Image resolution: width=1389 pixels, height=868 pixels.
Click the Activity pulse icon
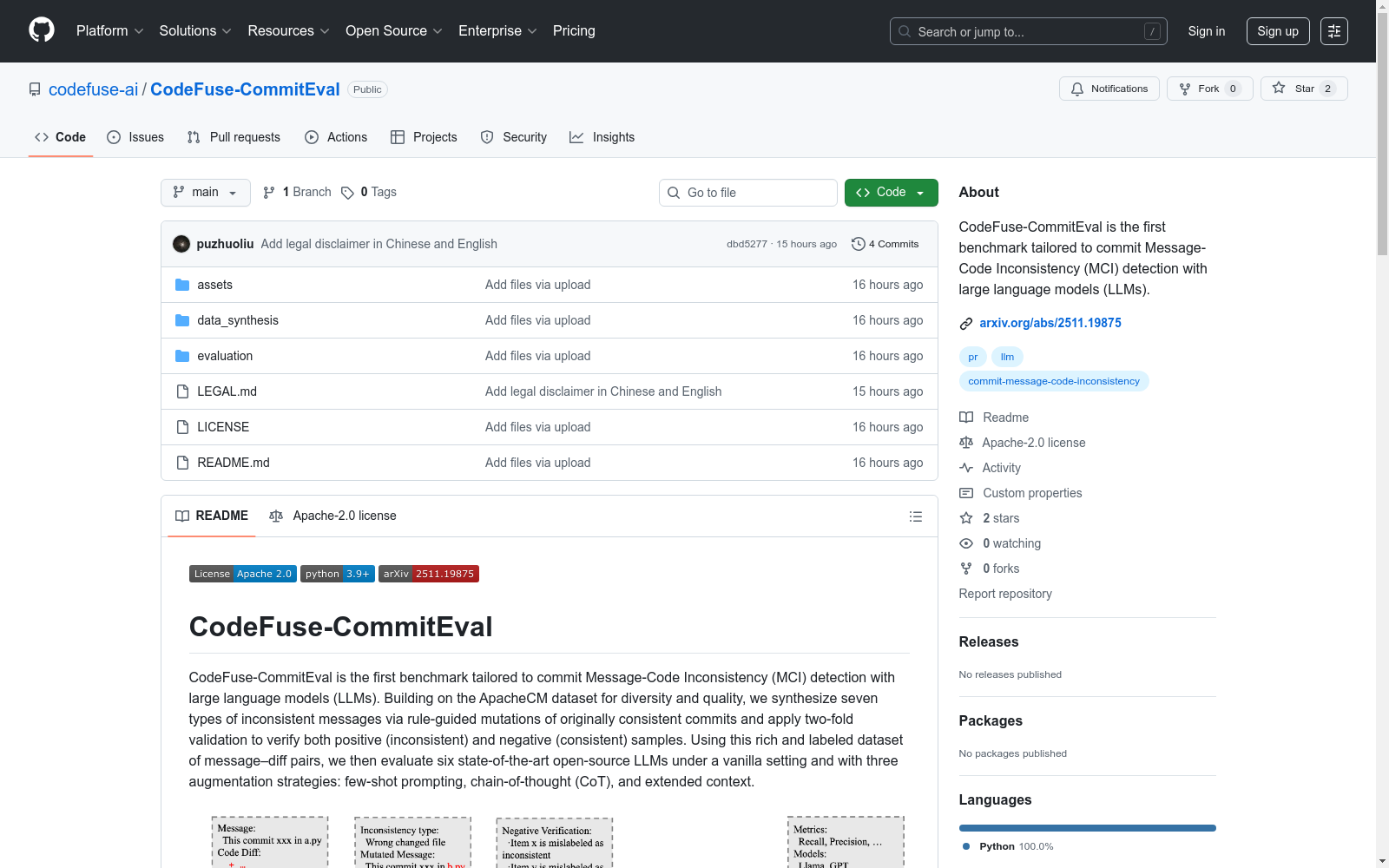point(966,468)
